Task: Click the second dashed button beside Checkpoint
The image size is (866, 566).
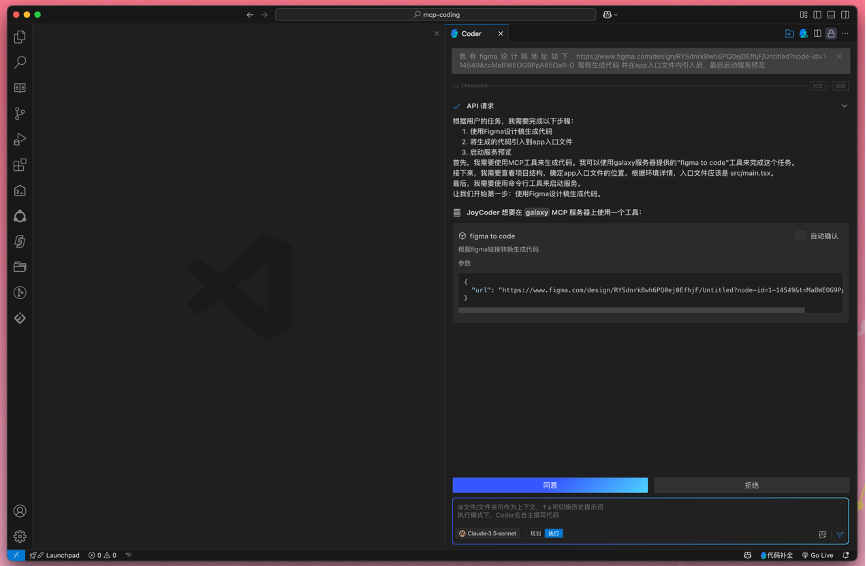Action: tap(841, 86)
